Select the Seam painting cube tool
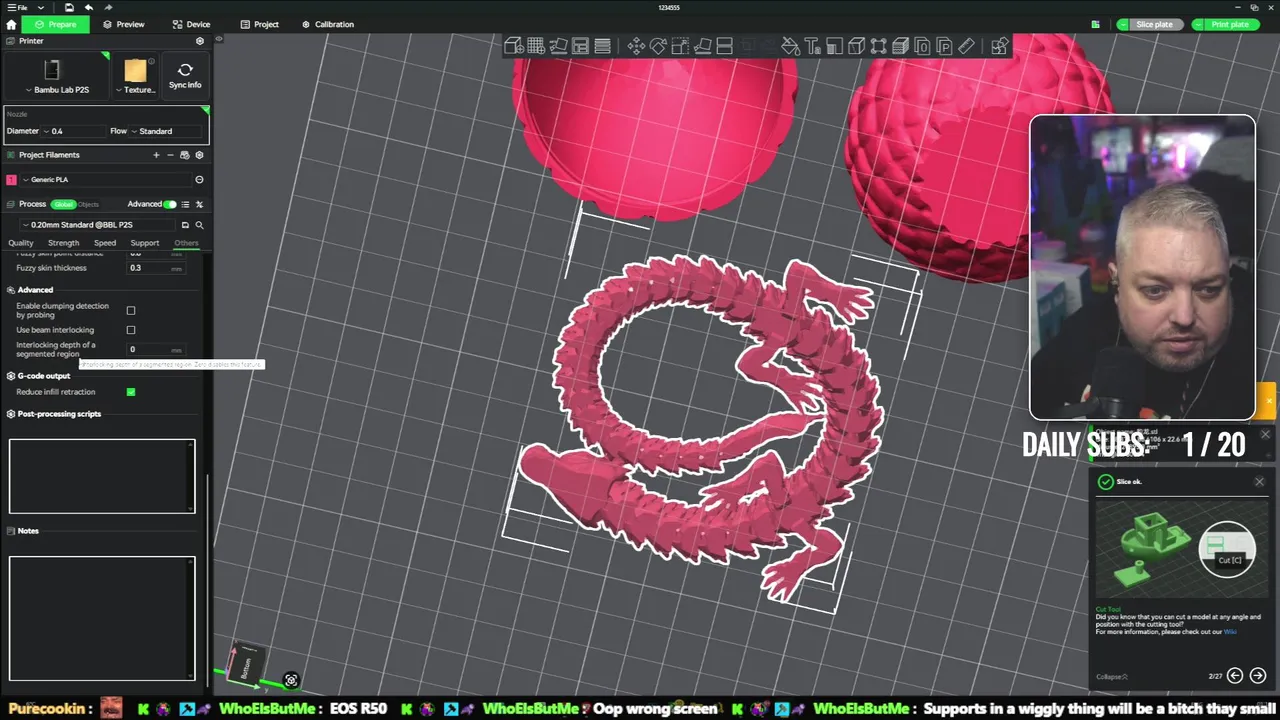 856,46
